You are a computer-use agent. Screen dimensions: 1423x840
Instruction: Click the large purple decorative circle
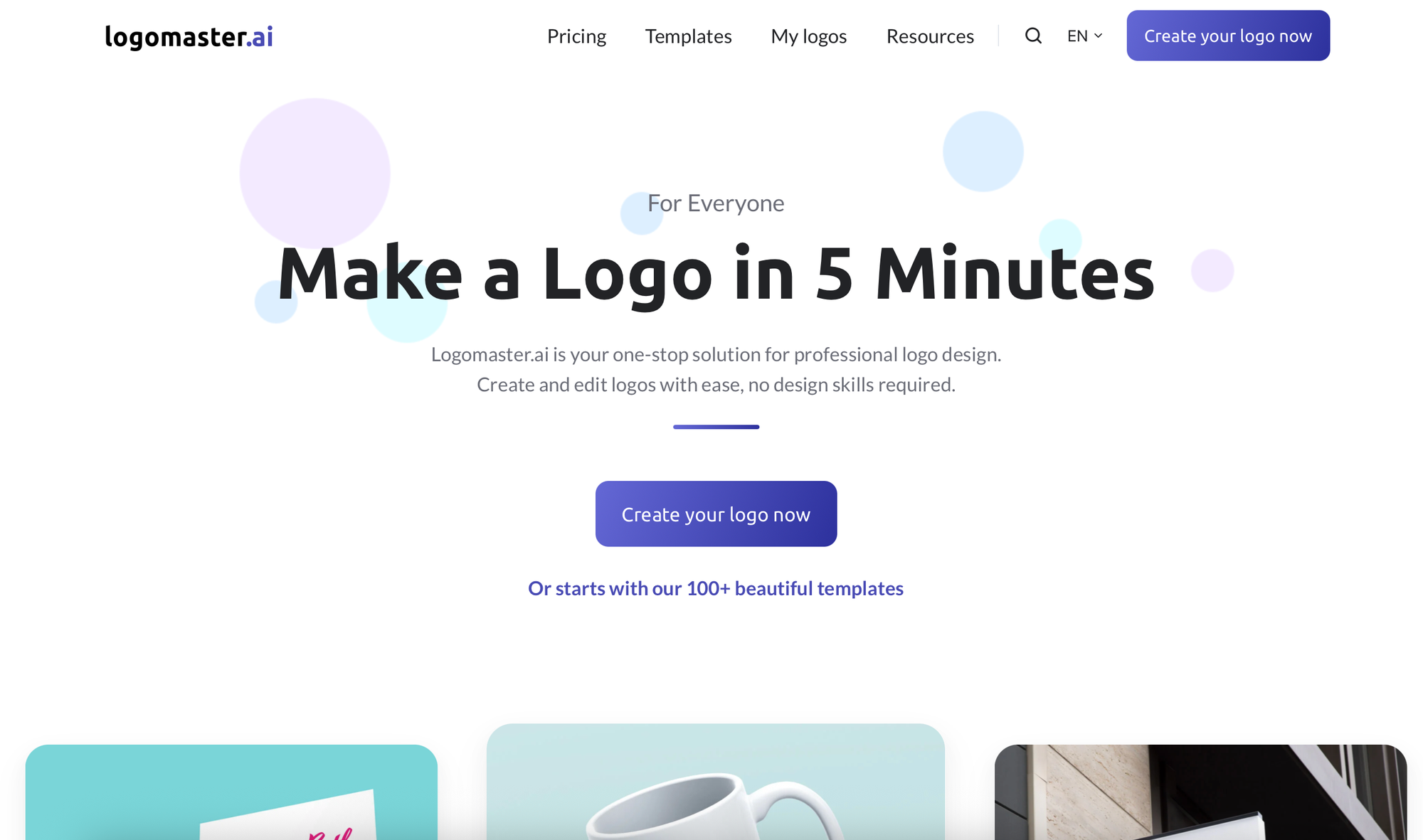click(x=314, y=174)
